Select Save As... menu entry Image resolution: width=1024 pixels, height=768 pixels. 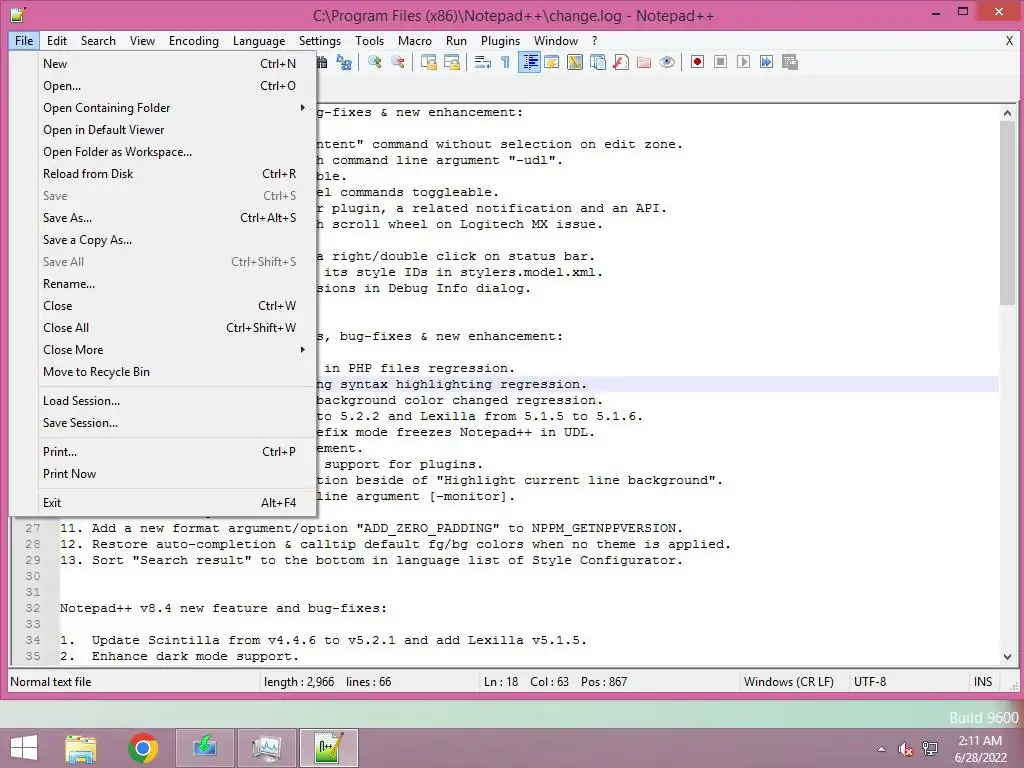tap(169, 217)
